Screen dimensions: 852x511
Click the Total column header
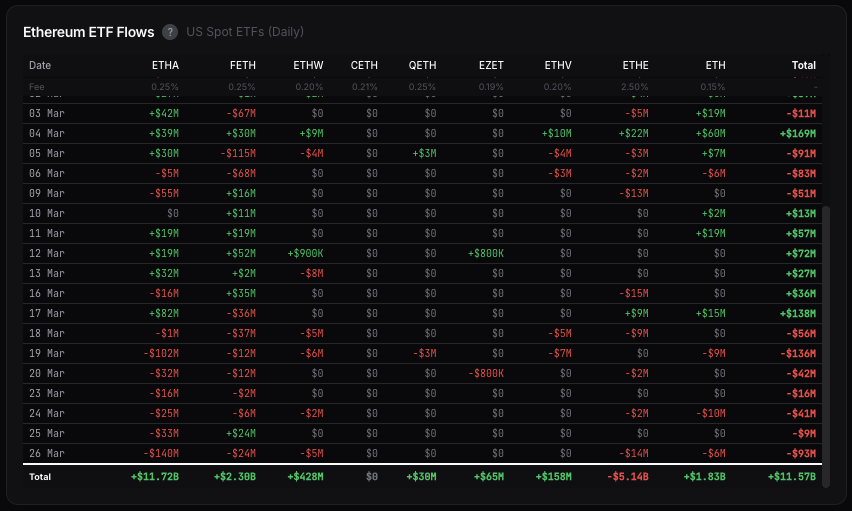pyautogui.click(x=803, y=65)
